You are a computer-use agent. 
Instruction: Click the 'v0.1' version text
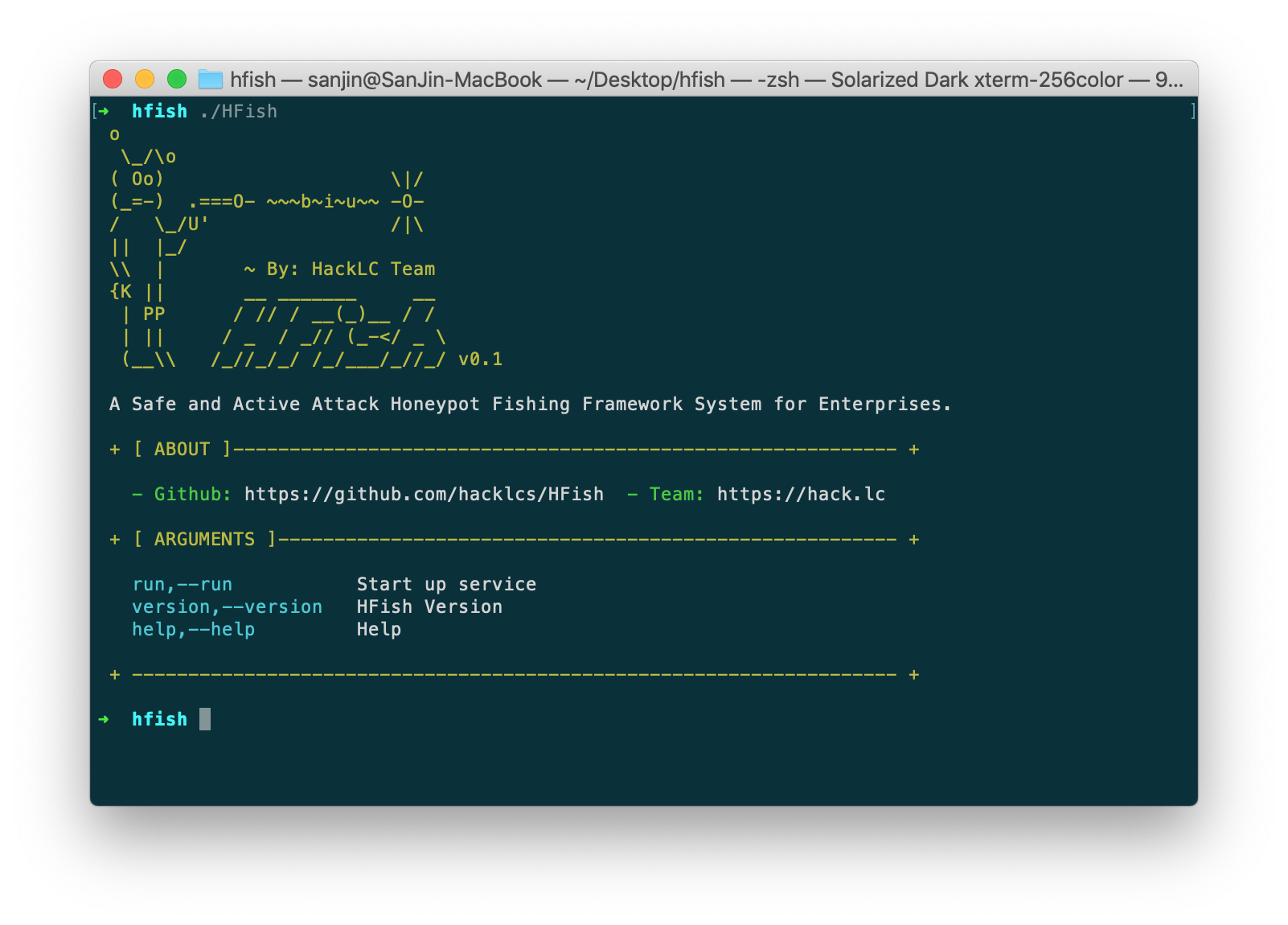pyautogui.click(x=480, y=359)
